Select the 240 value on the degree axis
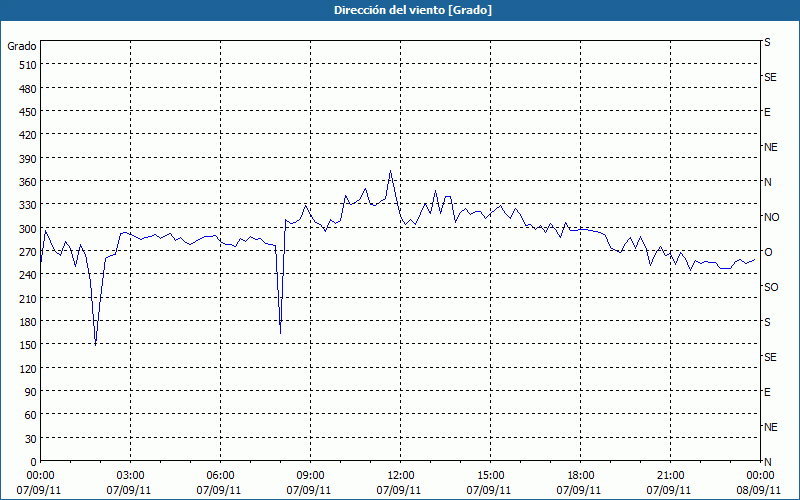The height and width of the screenshot is (500, 800). pyautogui.click(x=28, y=275)
